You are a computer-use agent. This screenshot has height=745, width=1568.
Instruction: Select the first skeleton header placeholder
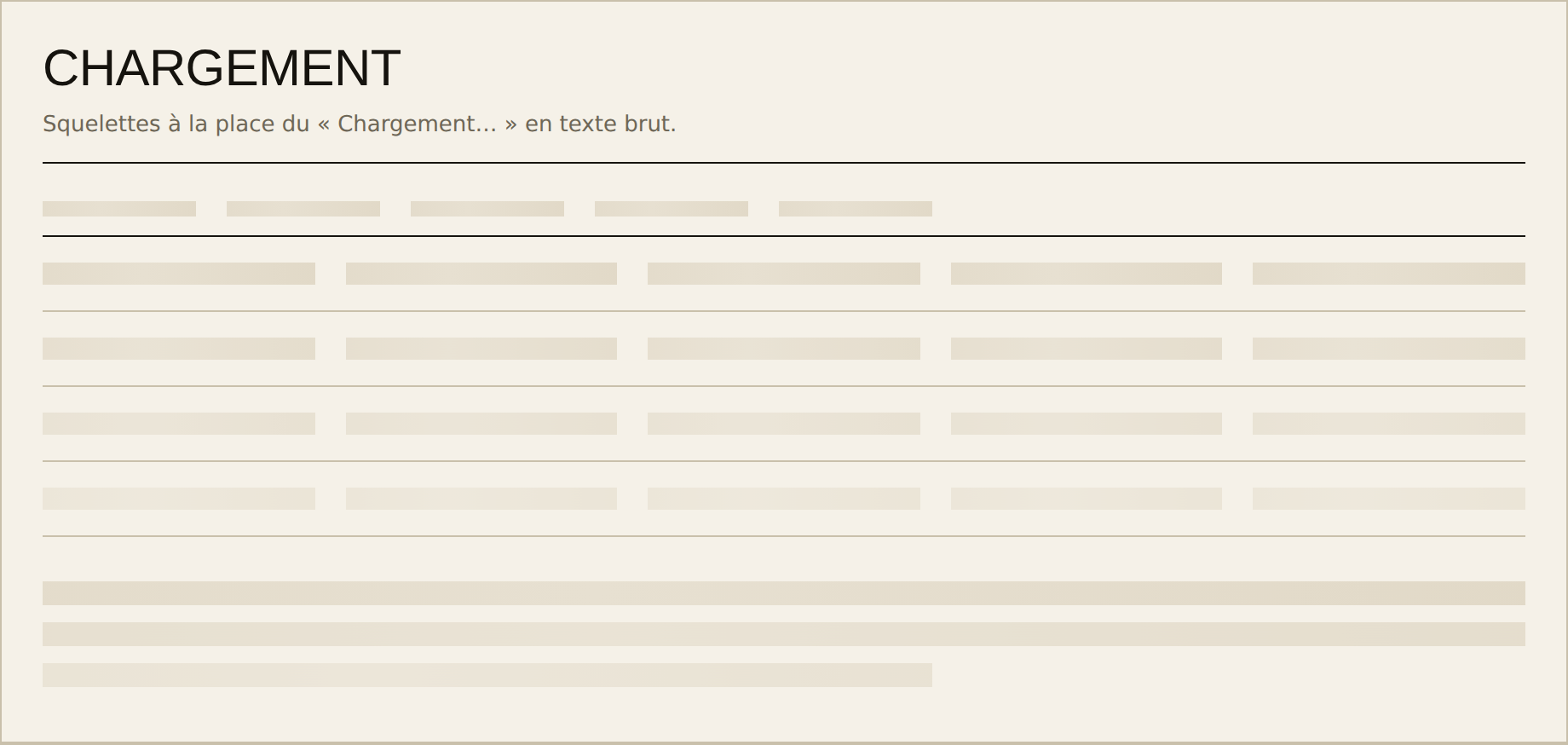click(119, 209)
